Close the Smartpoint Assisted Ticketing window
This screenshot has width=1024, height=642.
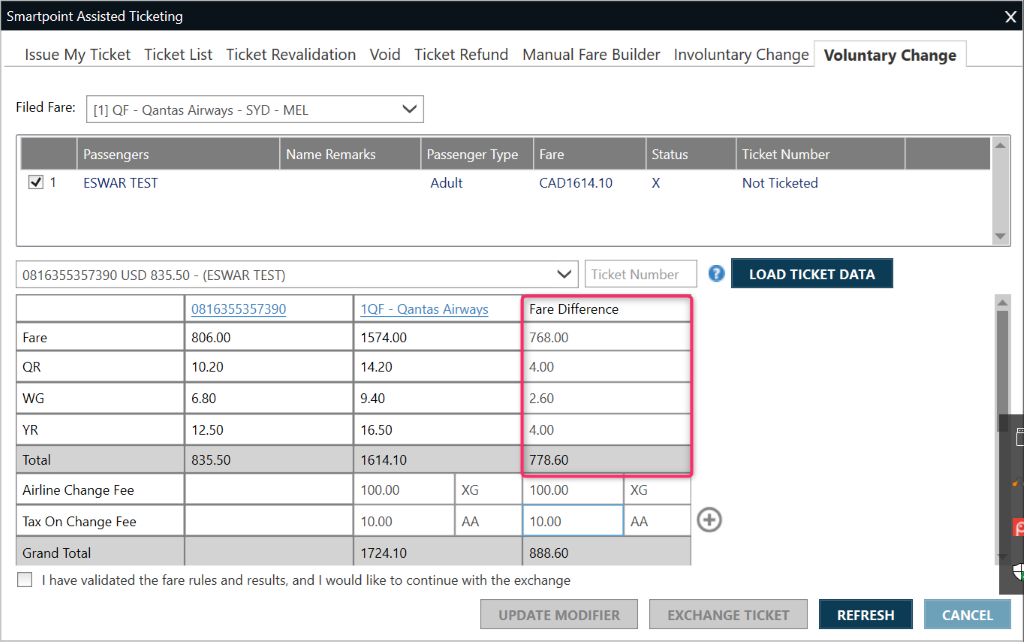(1010, 16)
